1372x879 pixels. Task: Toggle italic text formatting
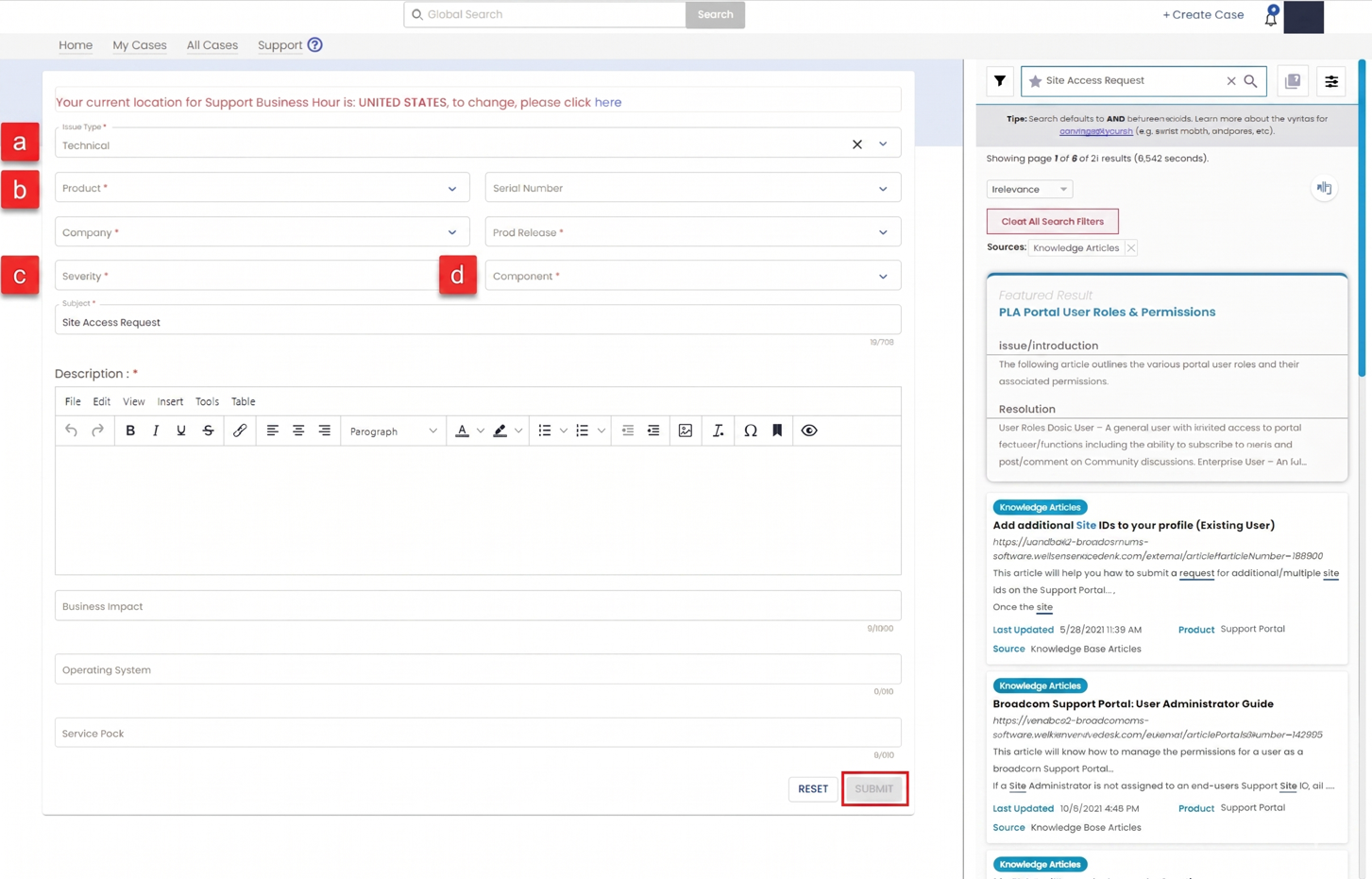coord(156,431)
